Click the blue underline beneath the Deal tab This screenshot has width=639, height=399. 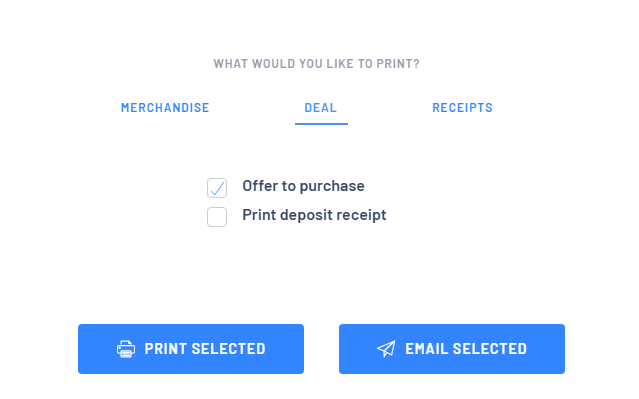pyautogui.click(x=322, y=123)
